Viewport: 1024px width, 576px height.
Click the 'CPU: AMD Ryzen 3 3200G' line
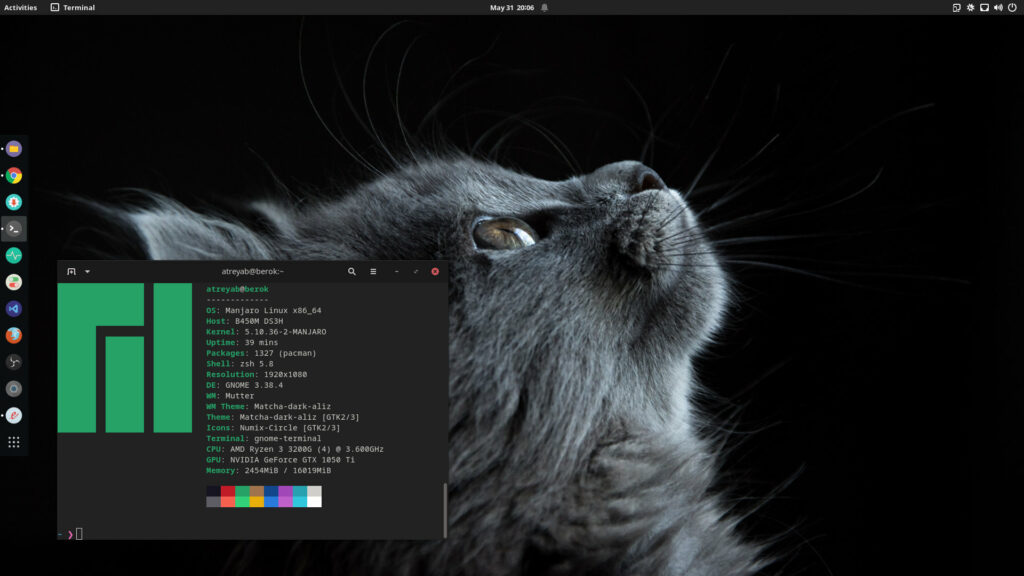click(295, 449)
